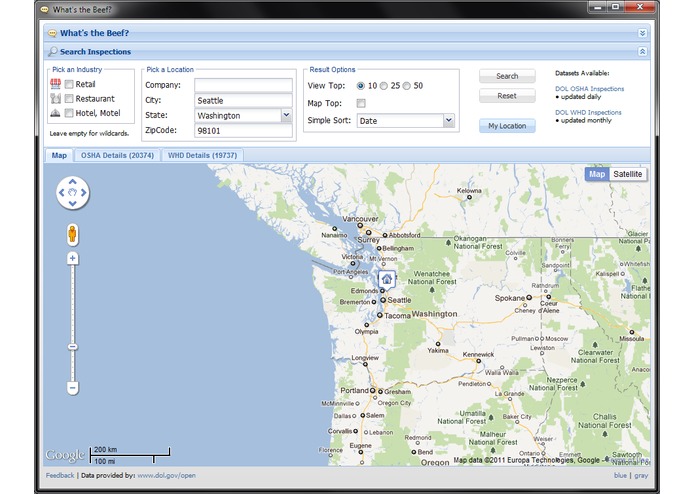Enable the Map Top checkbox
Viewport: 695px width, 494px height.
click(x=361, y=103)
